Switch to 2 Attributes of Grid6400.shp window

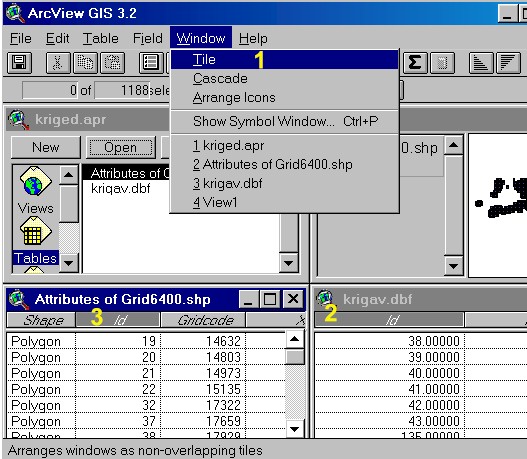tap(285, 164)
